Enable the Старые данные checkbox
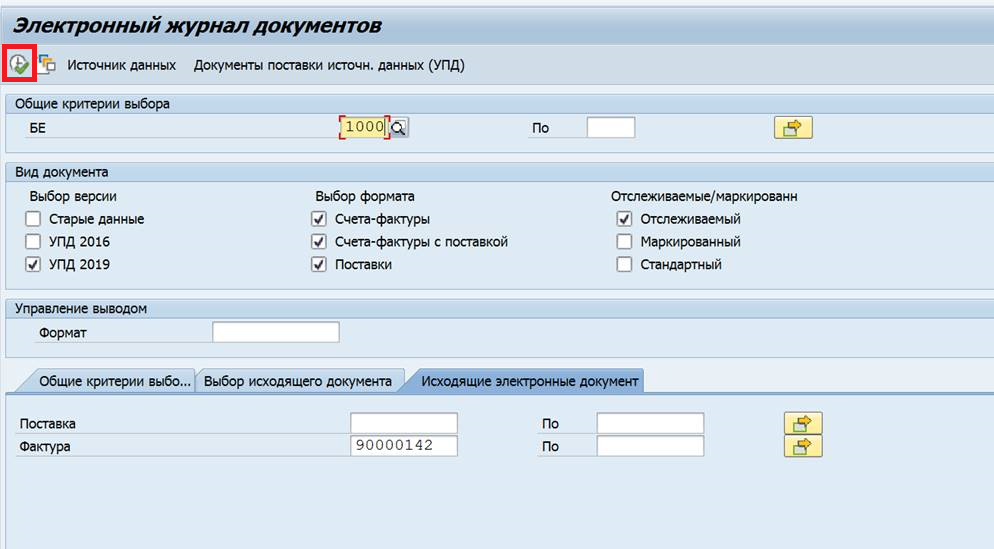The image size is (994, 549). coord(34,219)
